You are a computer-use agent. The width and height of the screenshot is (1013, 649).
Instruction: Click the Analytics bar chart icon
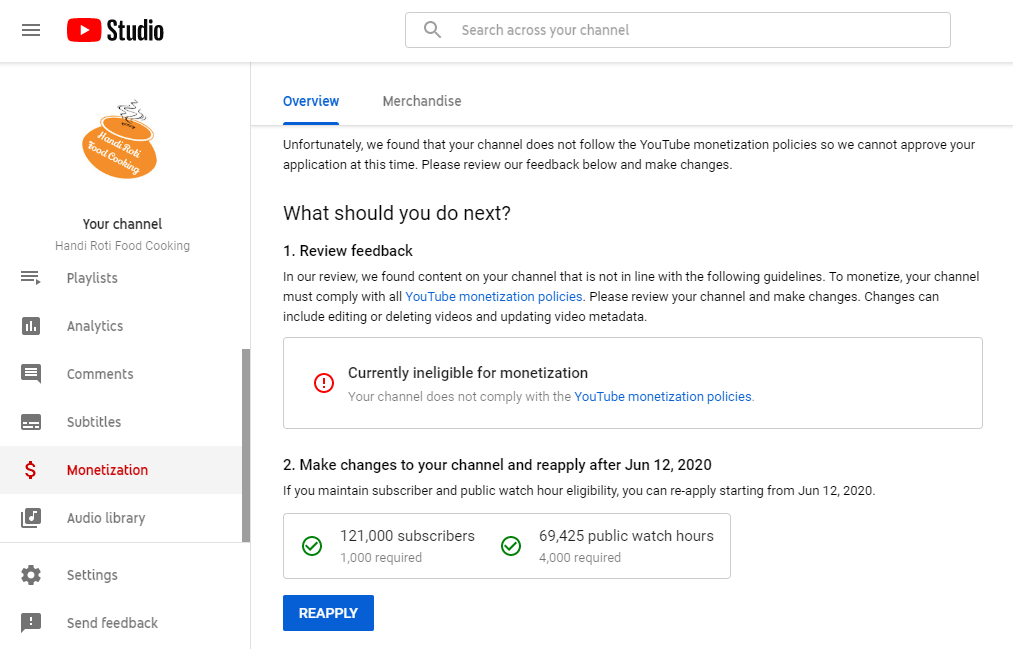31,326
